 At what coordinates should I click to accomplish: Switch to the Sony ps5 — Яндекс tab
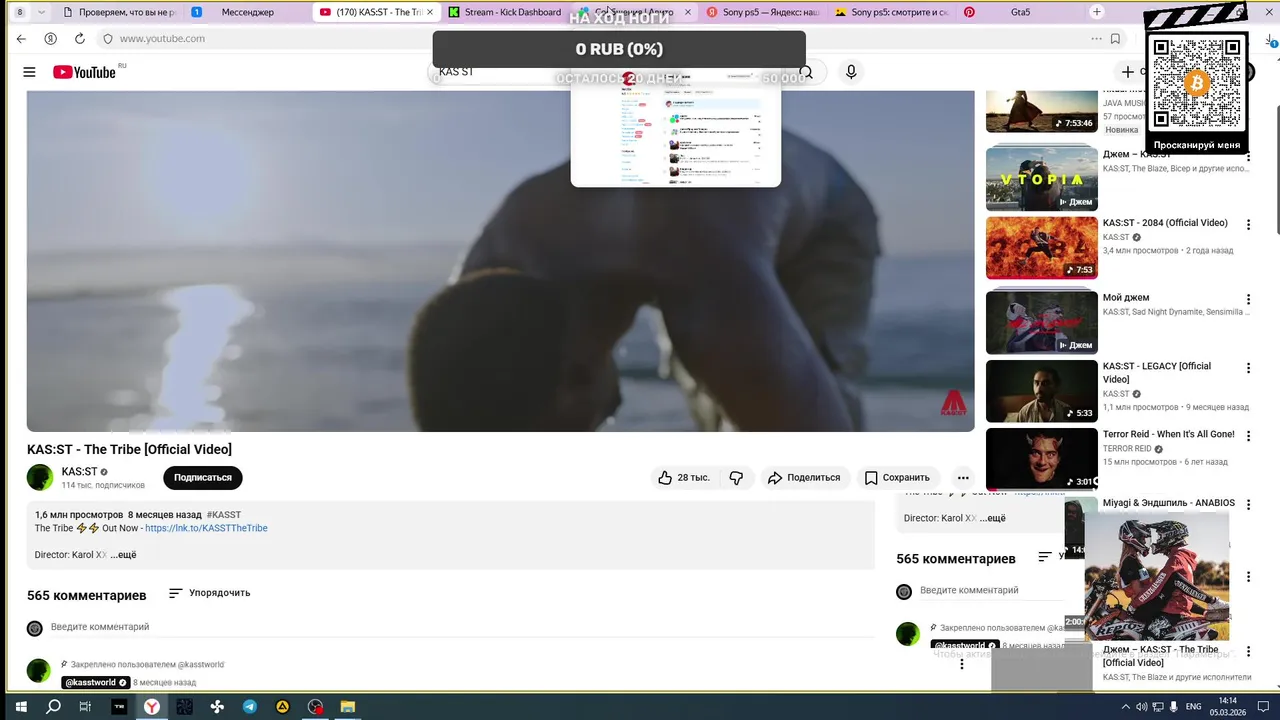click(x=762, y=12)
